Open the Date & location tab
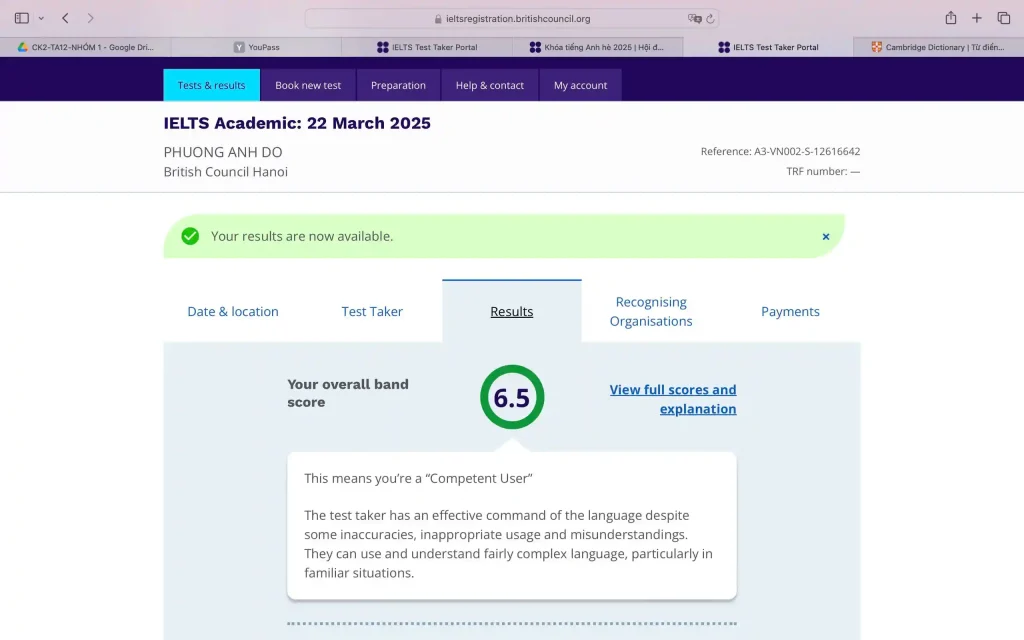 [x=233, y=311]
